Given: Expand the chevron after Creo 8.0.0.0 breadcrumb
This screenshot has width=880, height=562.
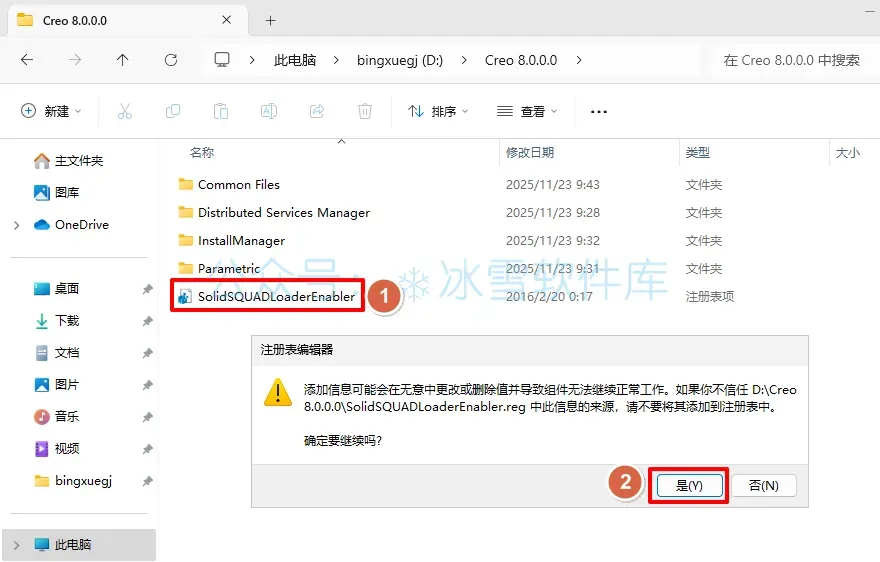Looking at the screenshot, I should 579,60.
